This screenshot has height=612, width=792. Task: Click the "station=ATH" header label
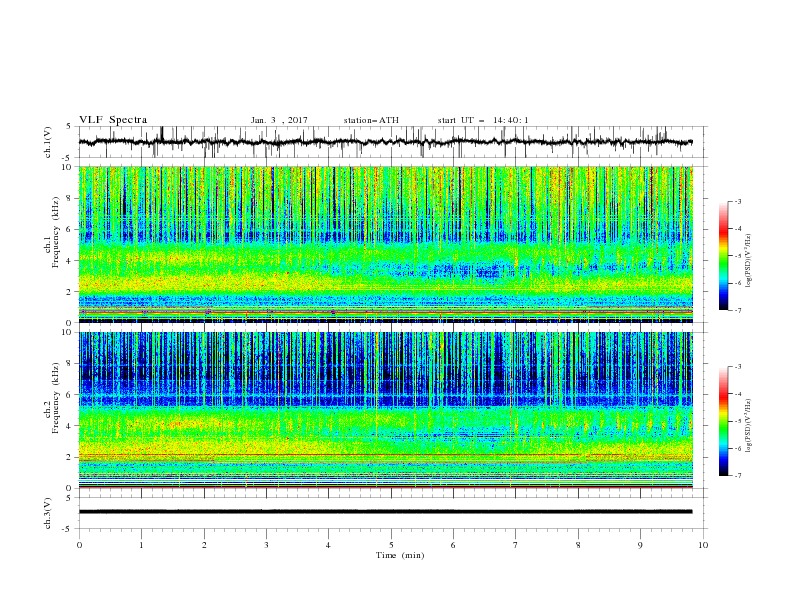coord(371,120)
